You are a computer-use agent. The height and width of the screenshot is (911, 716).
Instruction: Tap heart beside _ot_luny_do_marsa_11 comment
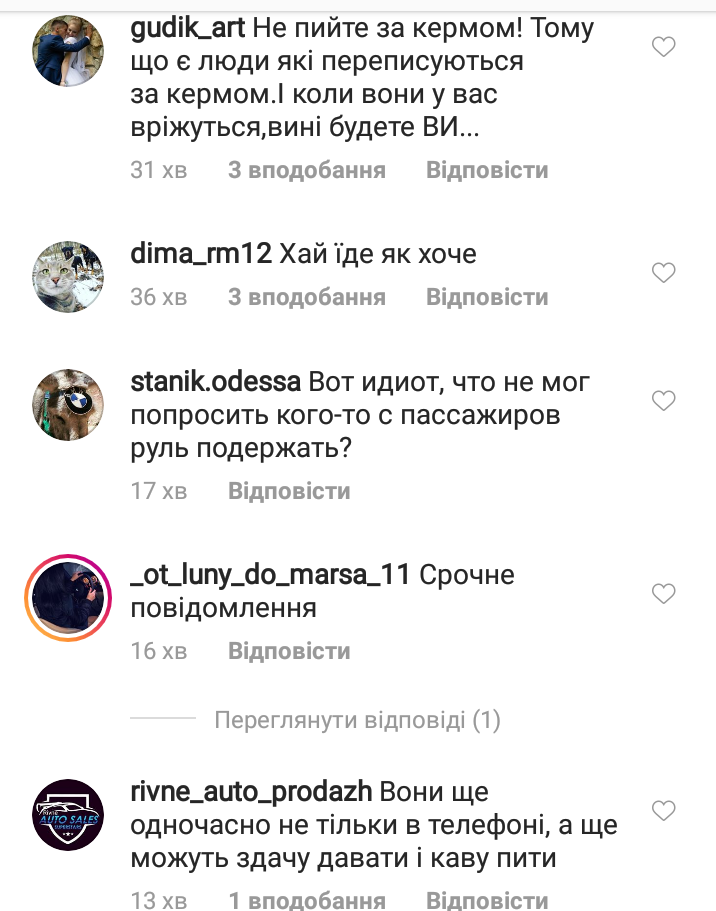click(663, 593)
